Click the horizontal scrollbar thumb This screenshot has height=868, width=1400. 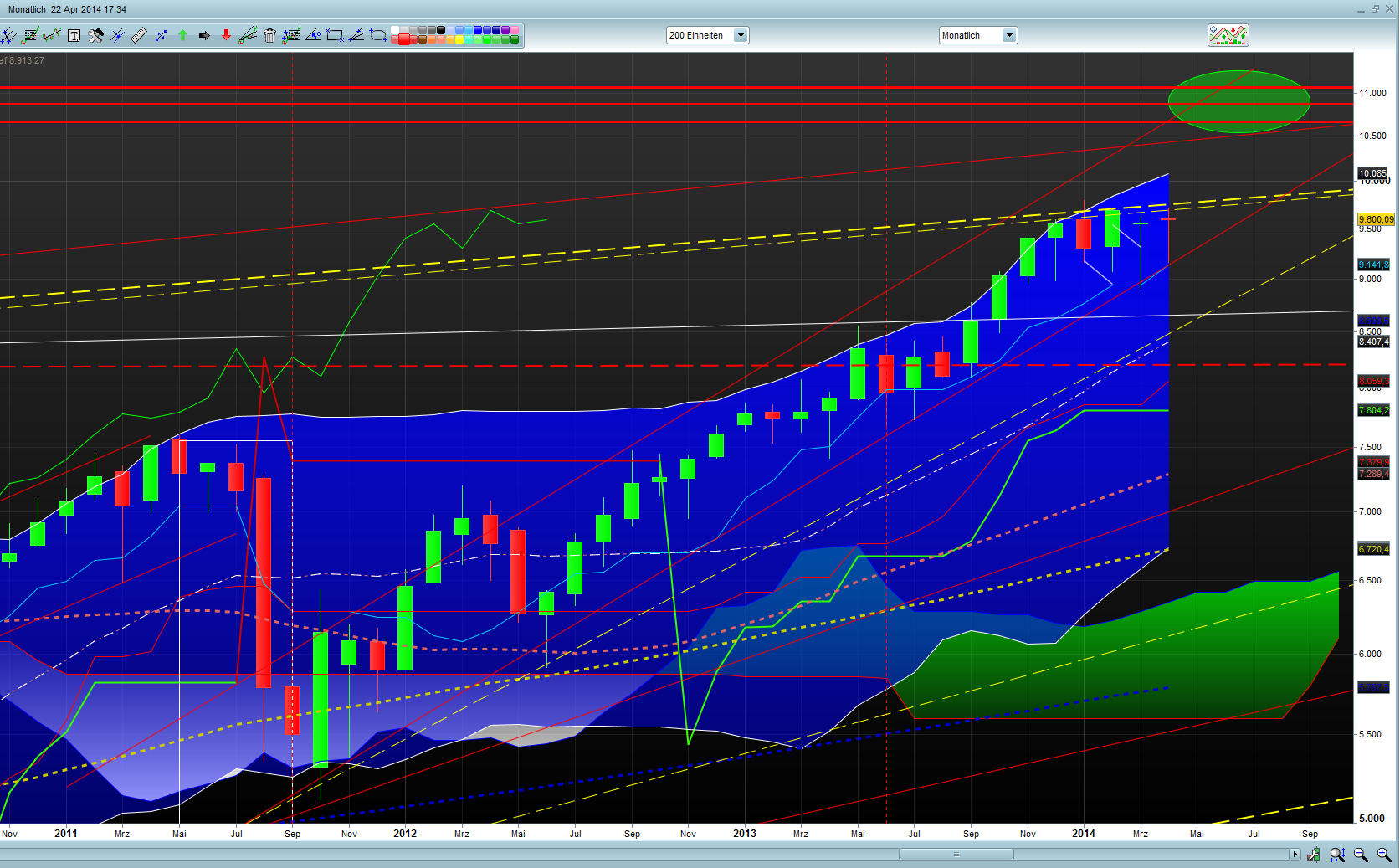pos(956,855)
